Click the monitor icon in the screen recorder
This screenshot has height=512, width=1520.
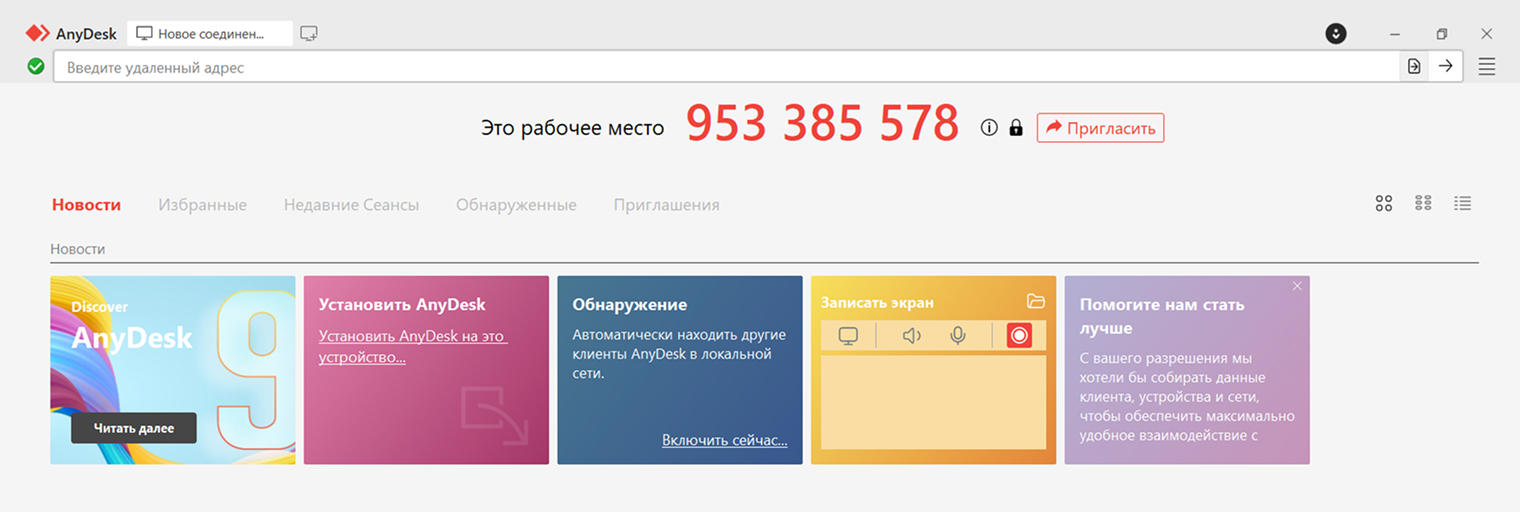click(x=848, y=336)
